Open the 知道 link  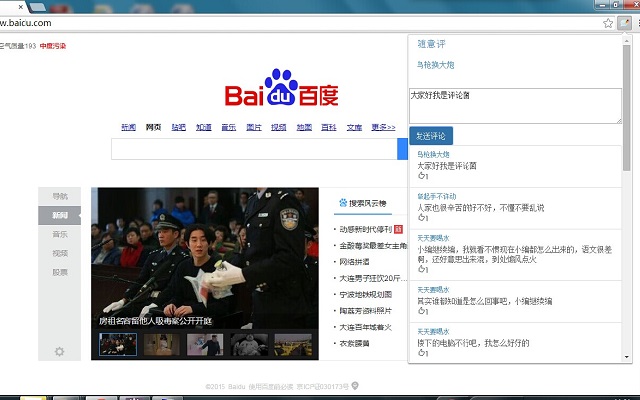point(204,127)
